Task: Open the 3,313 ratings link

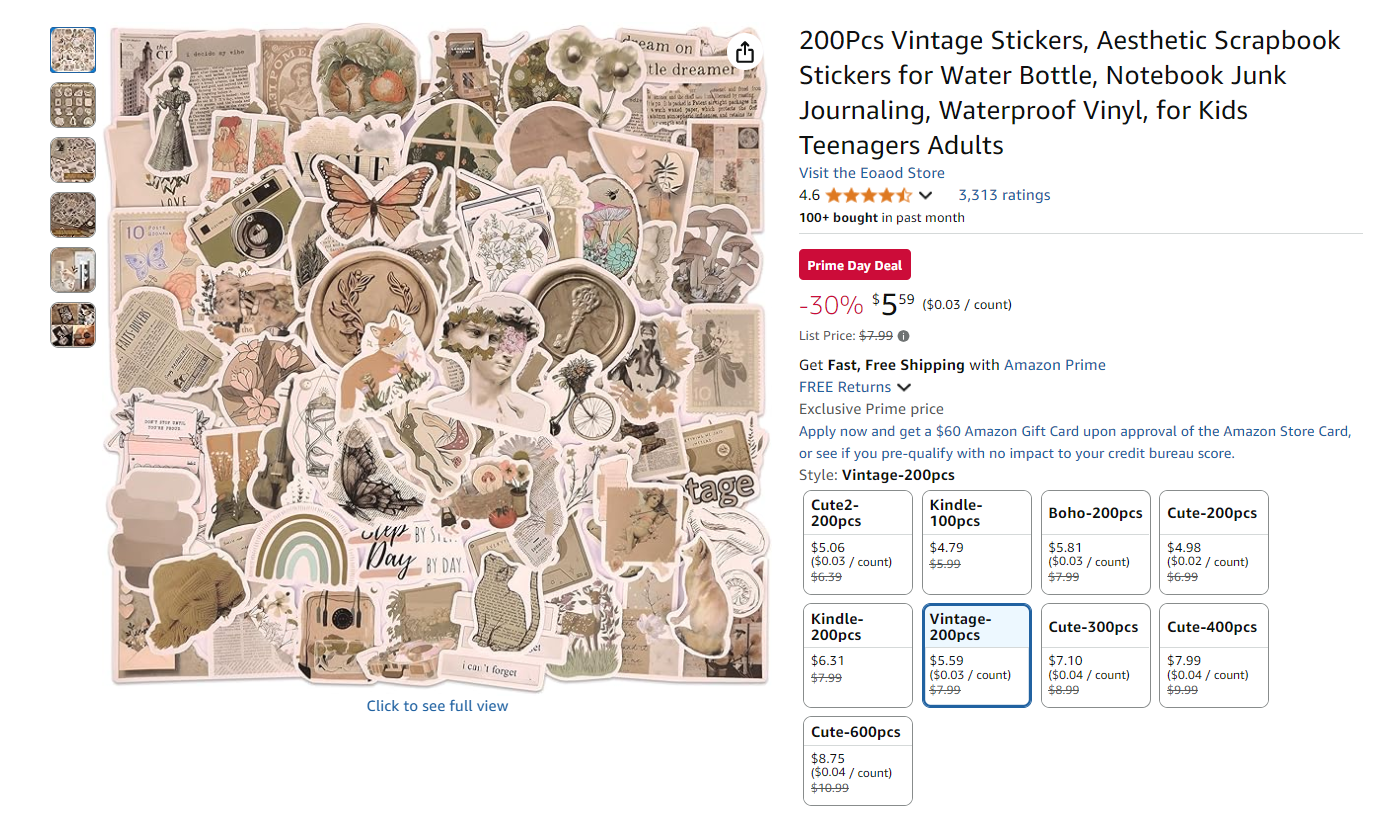Action: tap(1004, 195)
